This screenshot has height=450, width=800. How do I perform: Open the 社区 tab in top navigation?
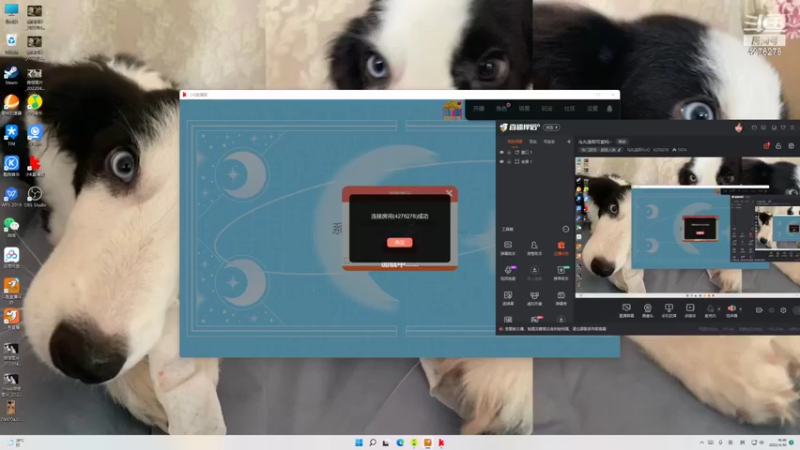tap(570, 109)
